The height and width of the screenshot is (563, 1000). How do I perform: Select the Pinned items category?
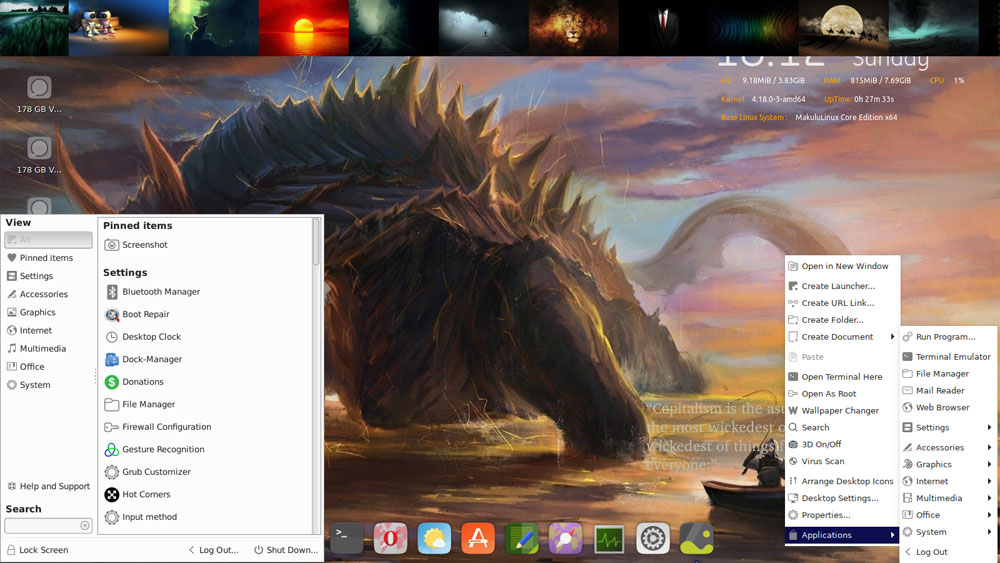pos(48,258)
